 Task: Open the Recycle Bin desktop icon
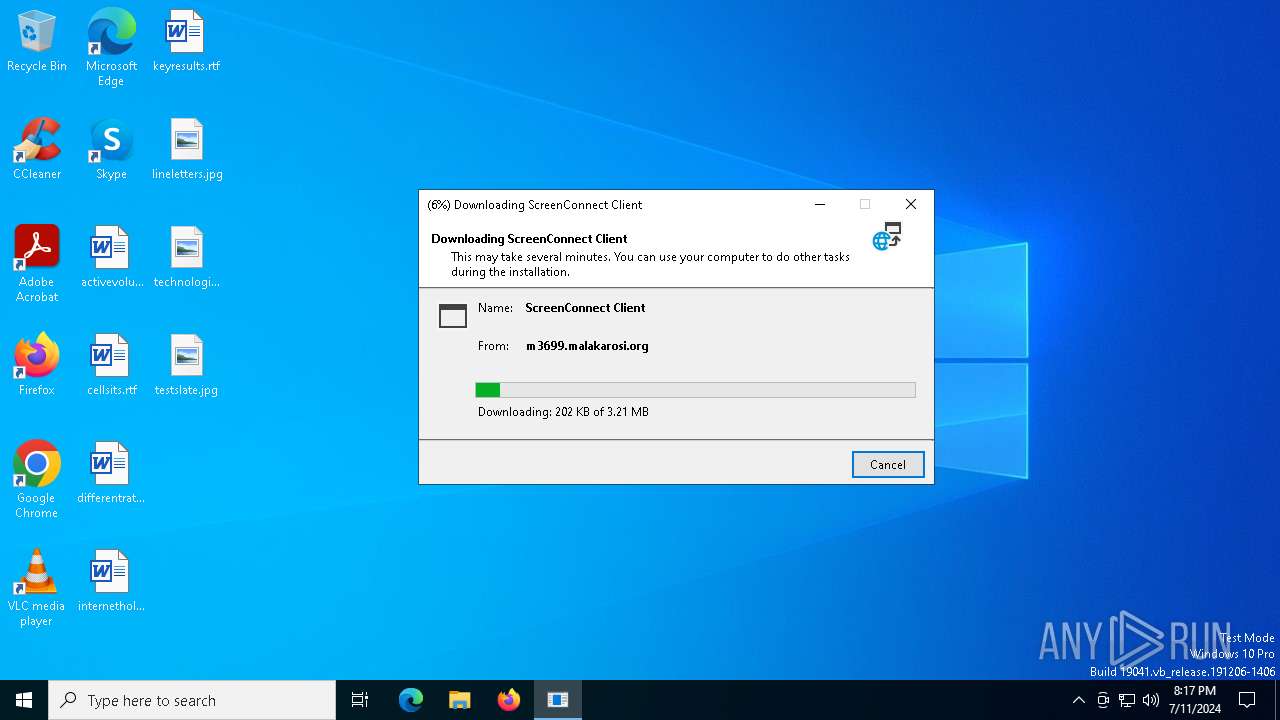(37, 42)
